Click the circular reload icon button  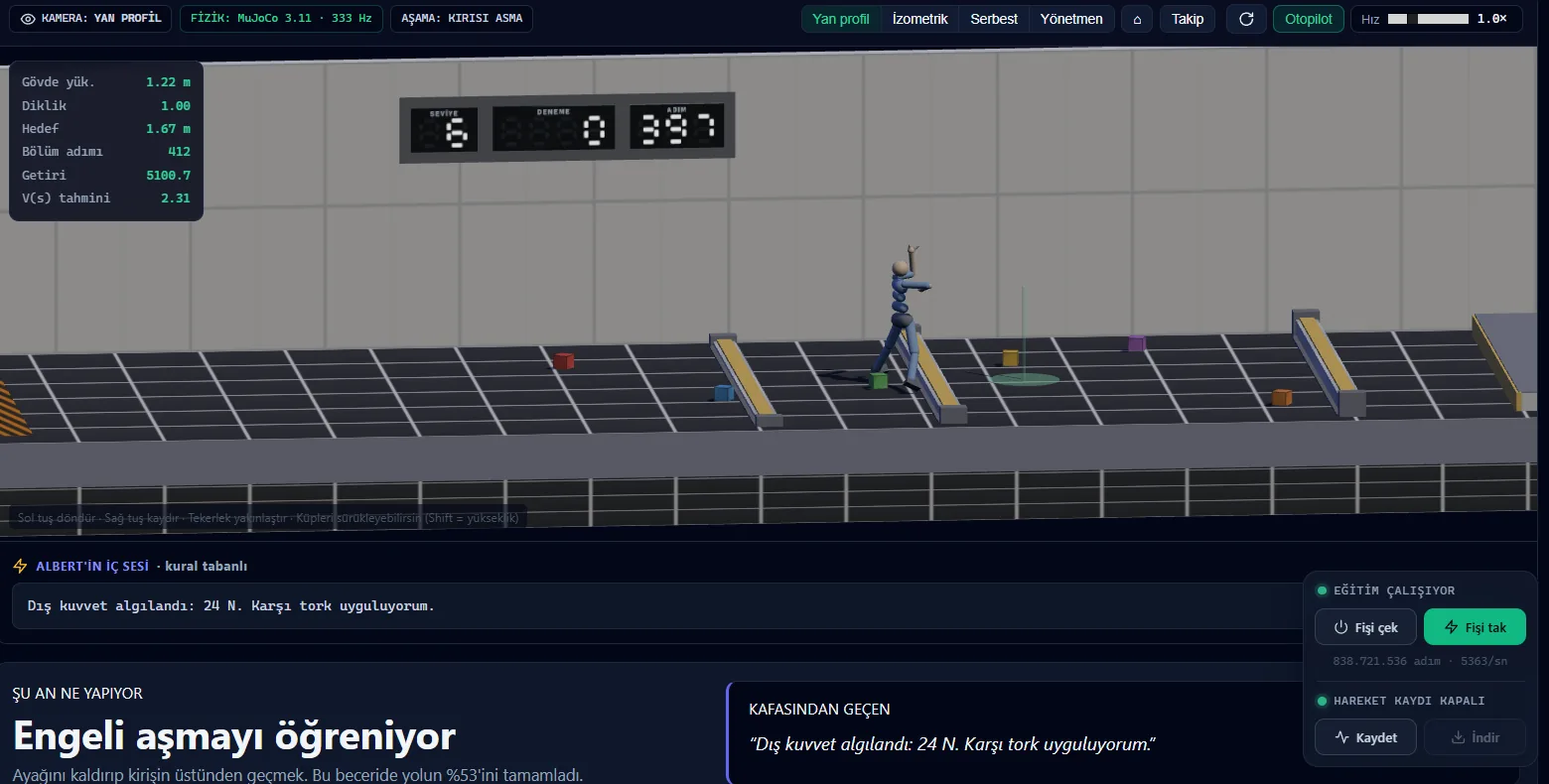(1246, 19)
